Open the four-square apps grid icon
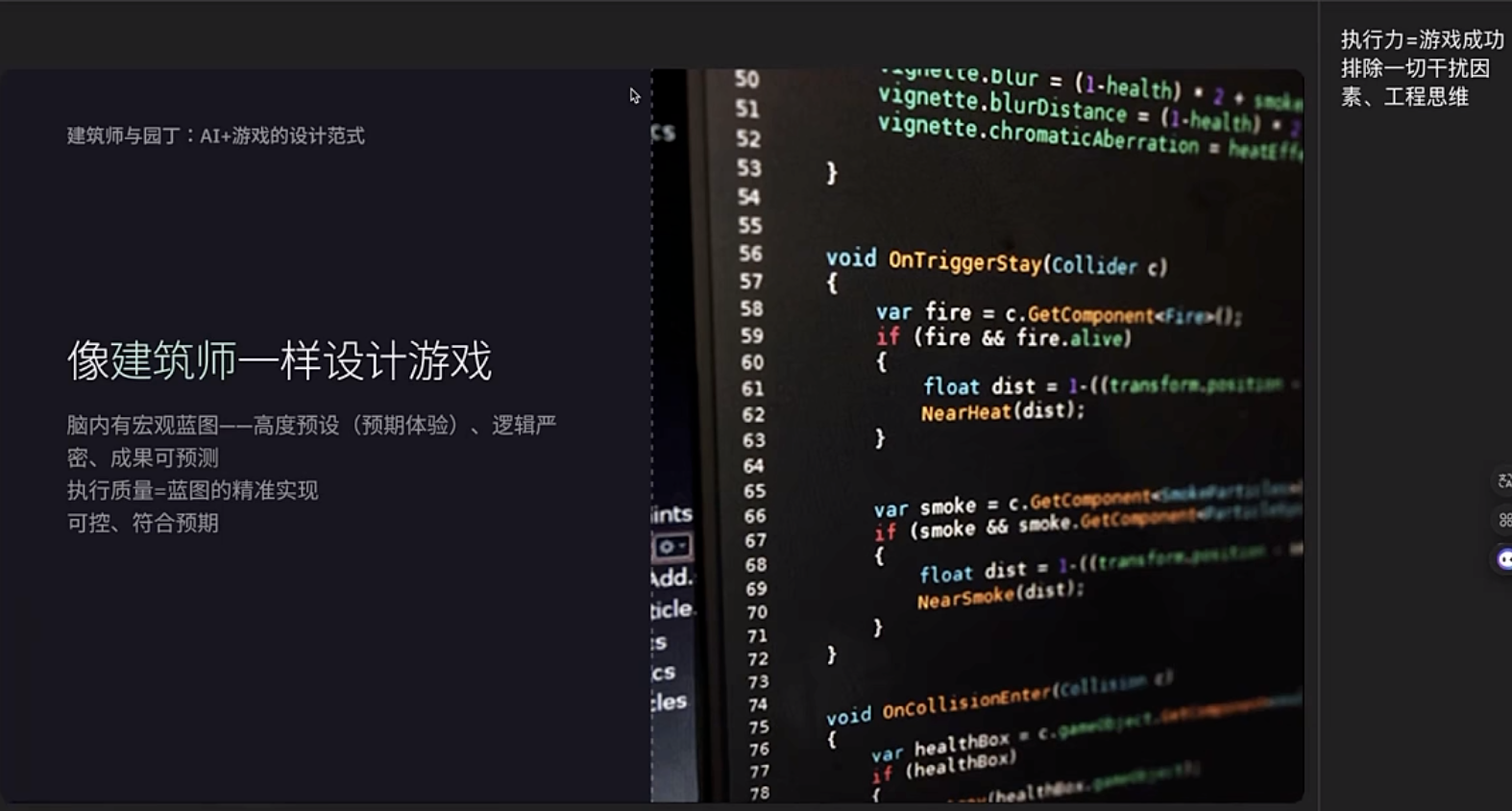The height and width of the screenshot is (811, 1512). 1503,520
